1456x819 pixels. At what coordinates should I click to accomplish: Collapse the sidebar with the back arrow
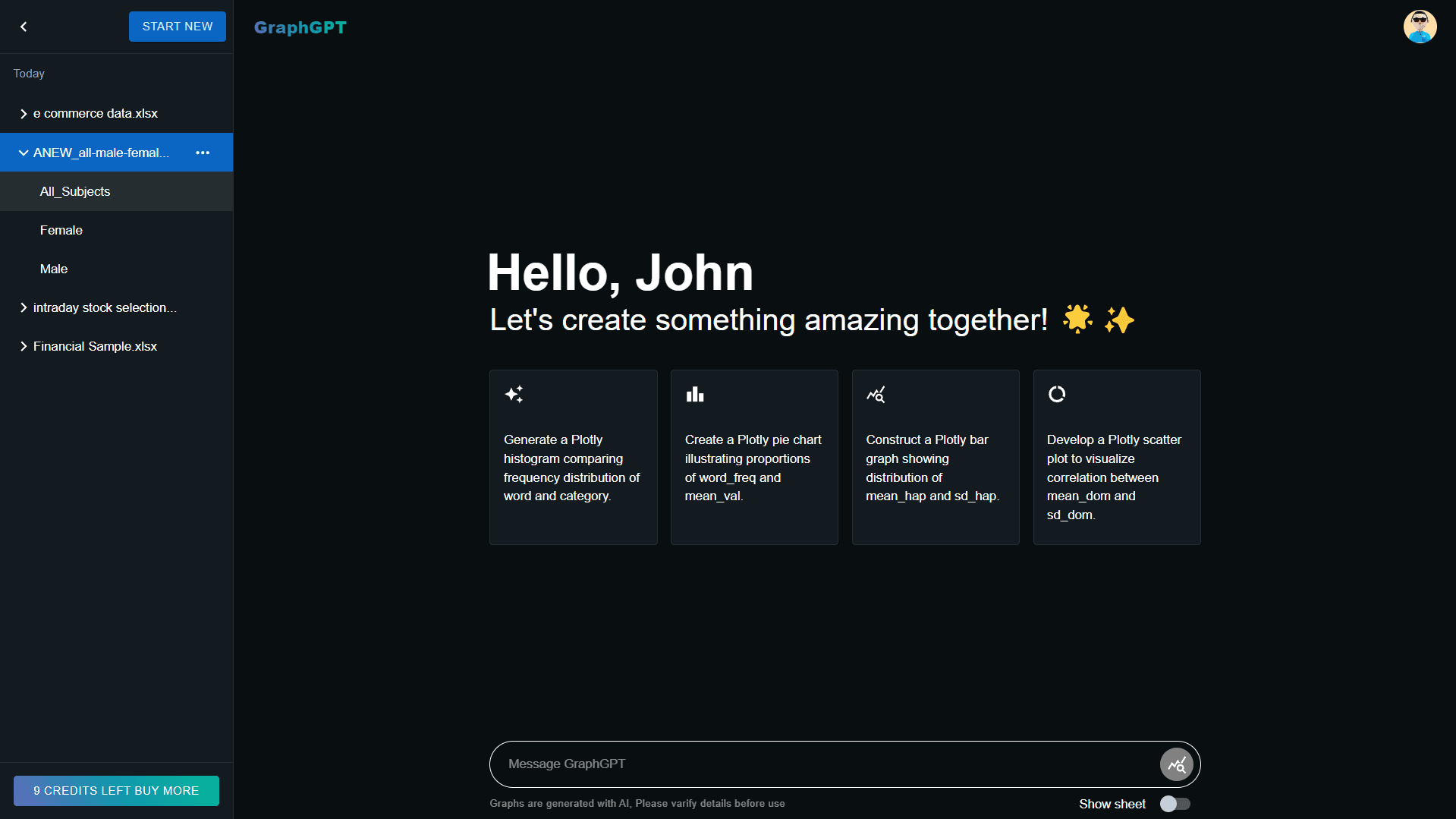[24, 27]
